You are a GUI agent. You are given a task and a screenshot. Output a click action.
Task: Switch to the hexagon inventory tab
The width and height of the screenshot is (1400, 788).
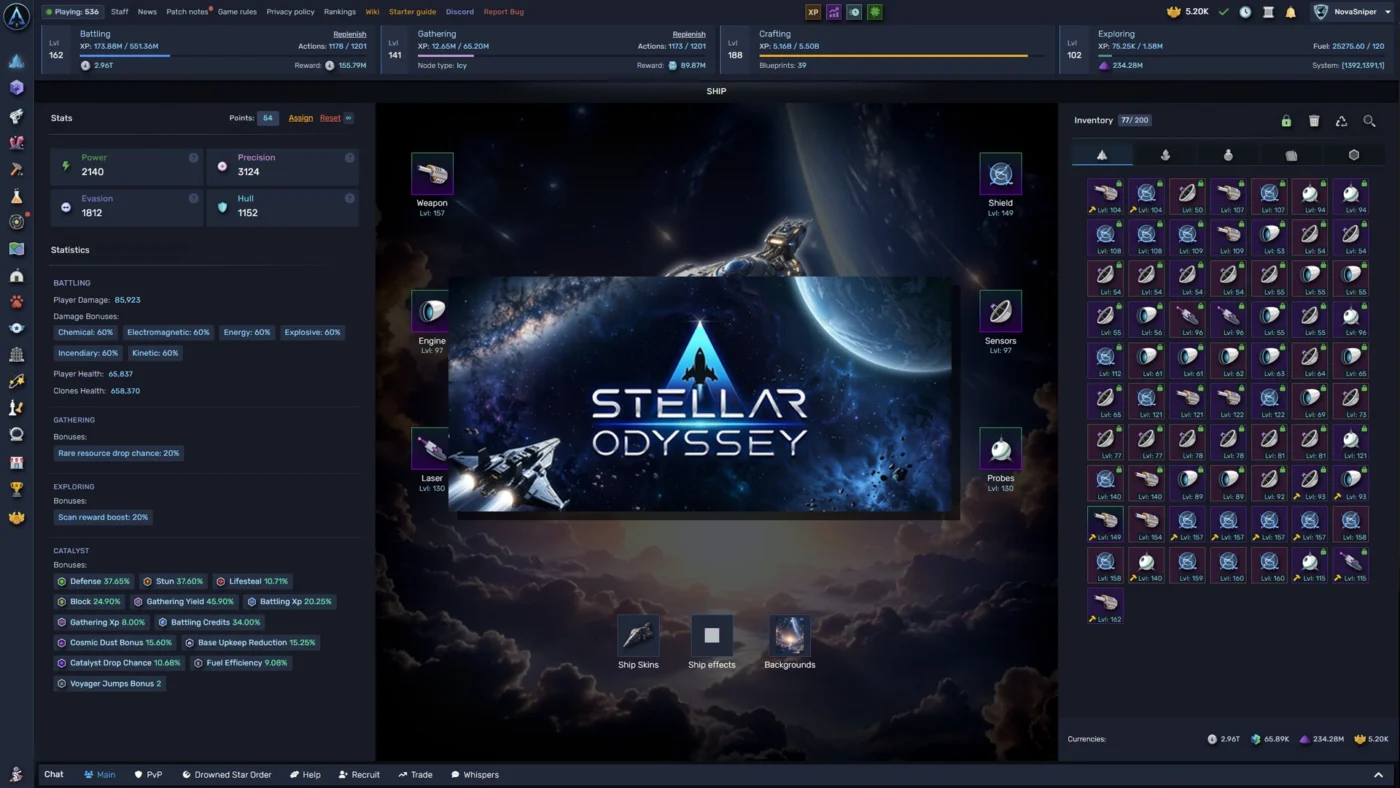(x=1354, y=155)
